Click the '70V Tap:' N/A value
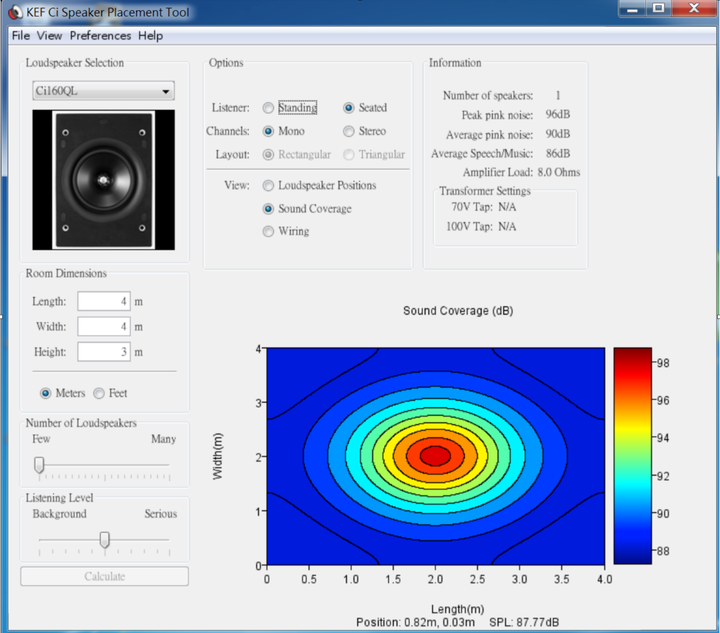Image resolution: width=720 pixels, height=633 pixels. (507, 207)
